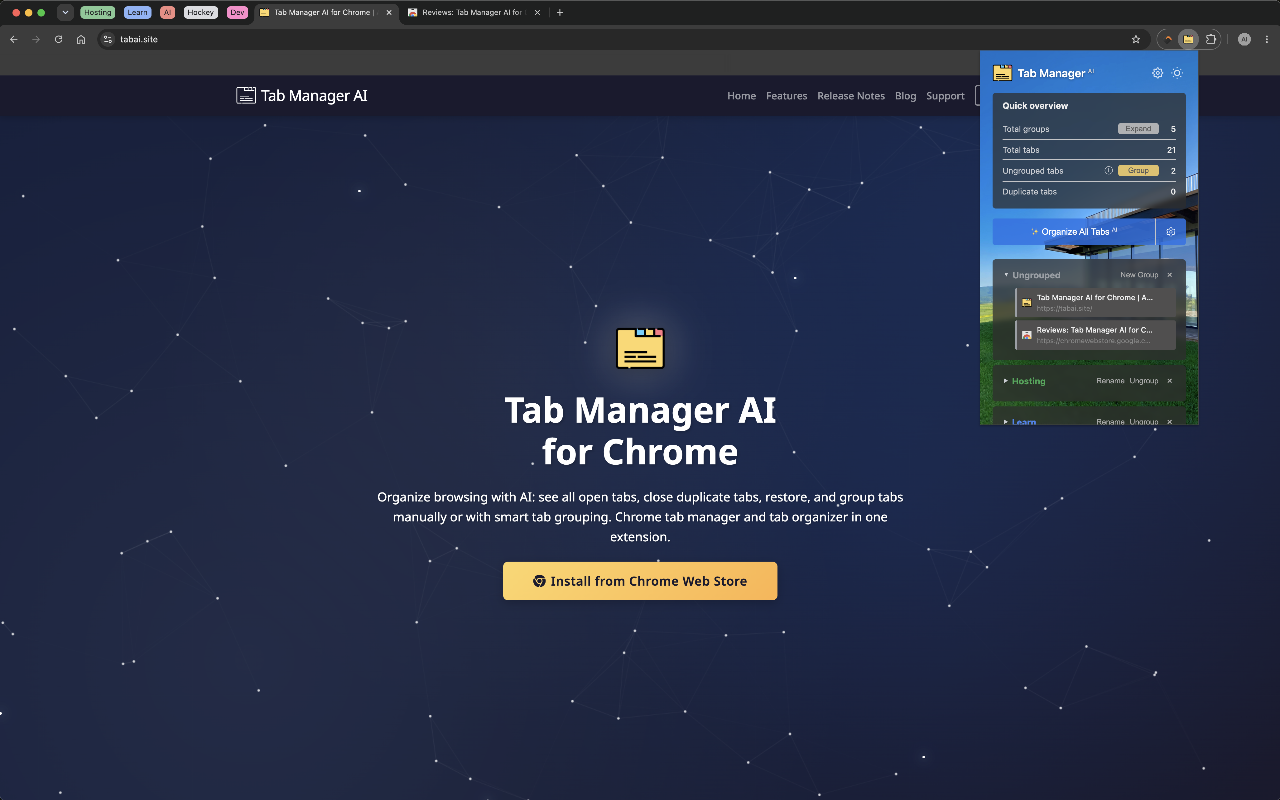Click New Group in the Ungrouped section
The width and height of the screenshot is (1280, 800).
click(1139, 275)
